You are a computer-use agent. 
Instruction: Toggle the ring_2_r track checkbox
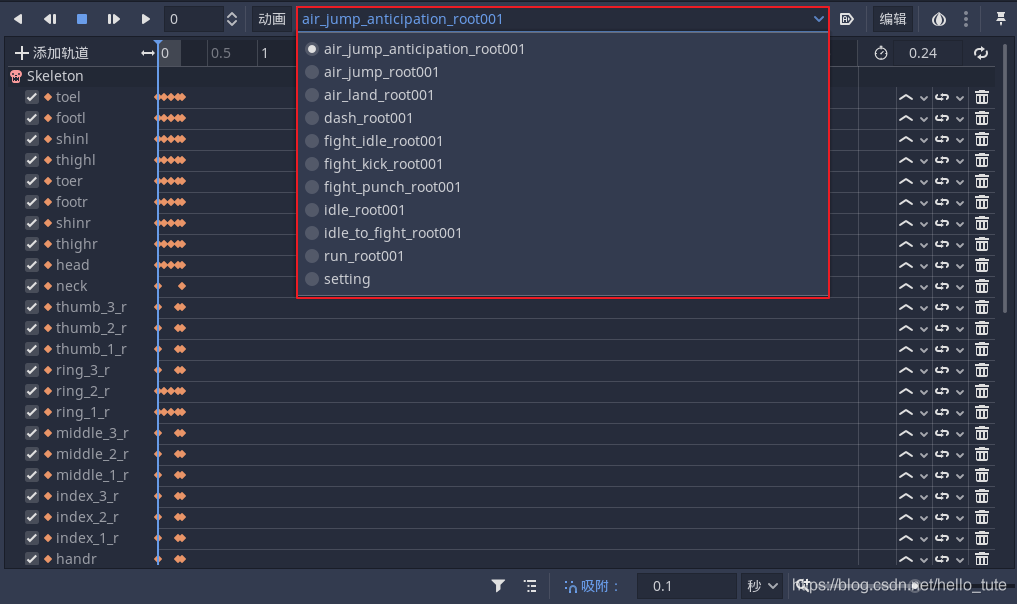[x=32, y=391]
